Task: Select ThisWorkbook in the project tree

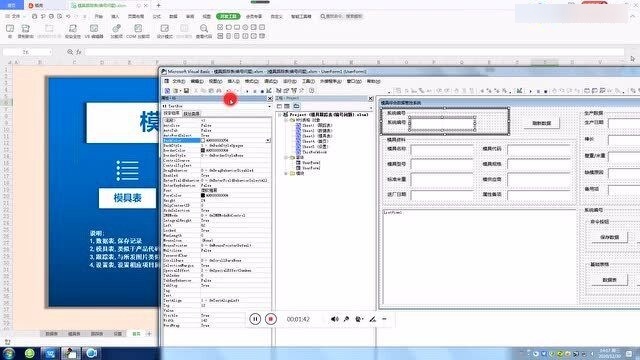Action: pos(315,152)
